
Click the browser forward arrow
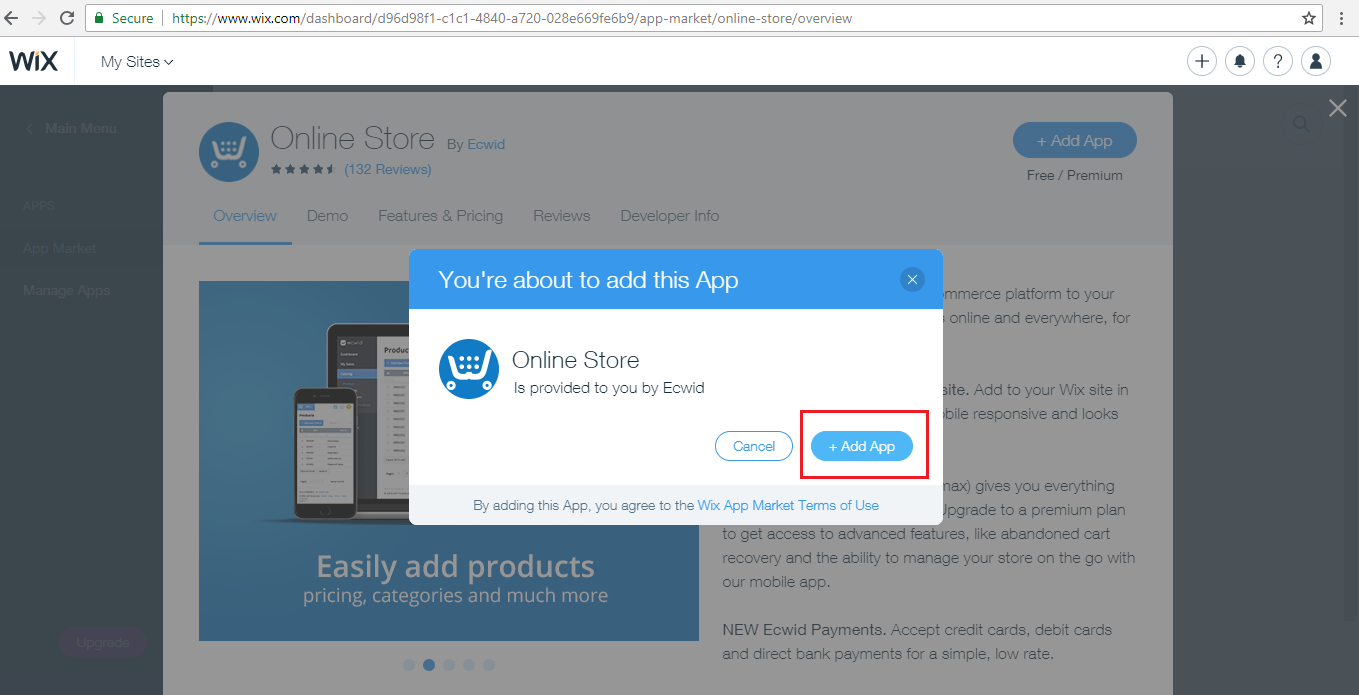pyautogui.click(x=39, y=18)
